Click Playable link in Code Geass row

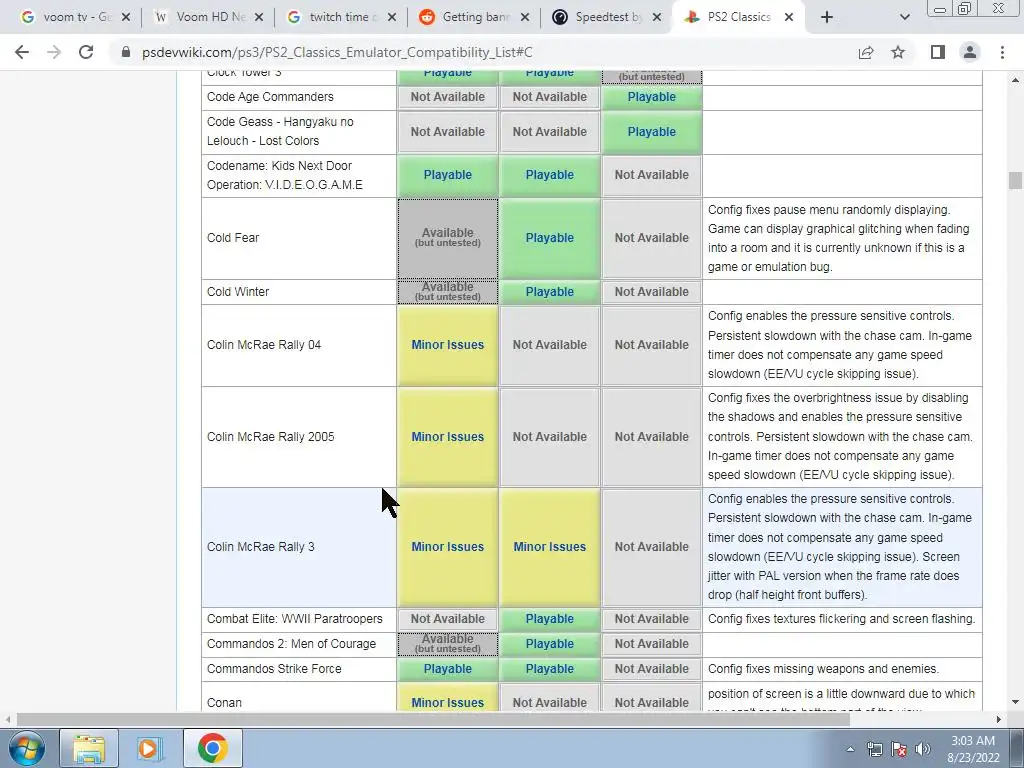(x=651, y=131)
